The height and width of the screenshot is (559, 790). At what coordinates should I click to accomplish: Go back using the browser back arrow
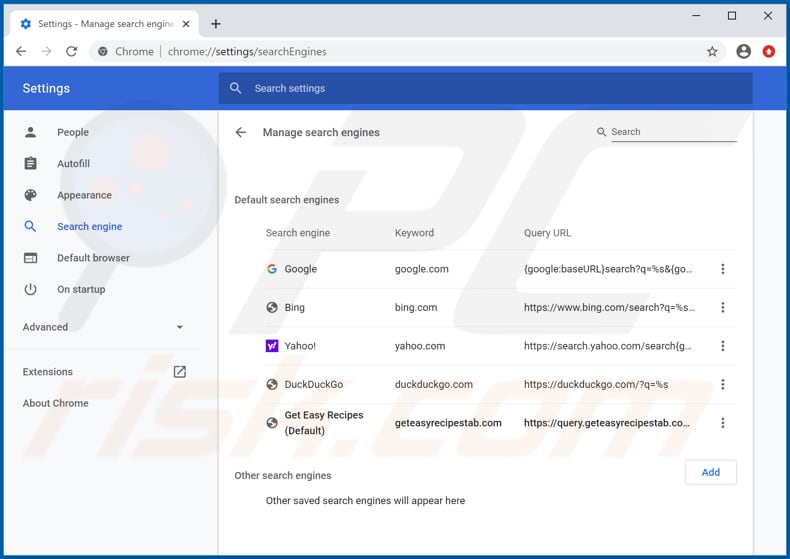tap(21, 51)
